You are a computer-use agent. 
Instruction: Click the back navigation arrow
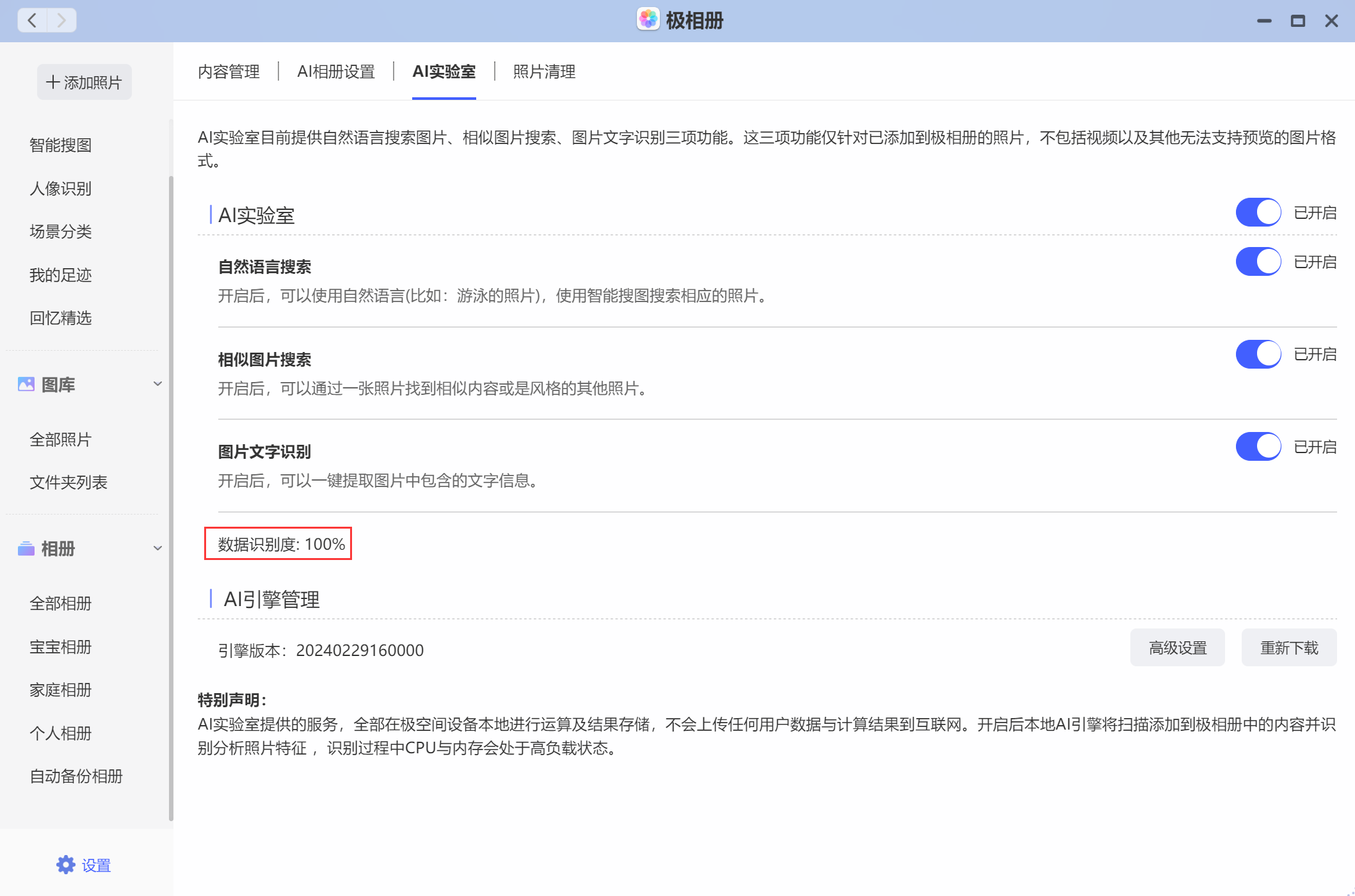[32, 20]
